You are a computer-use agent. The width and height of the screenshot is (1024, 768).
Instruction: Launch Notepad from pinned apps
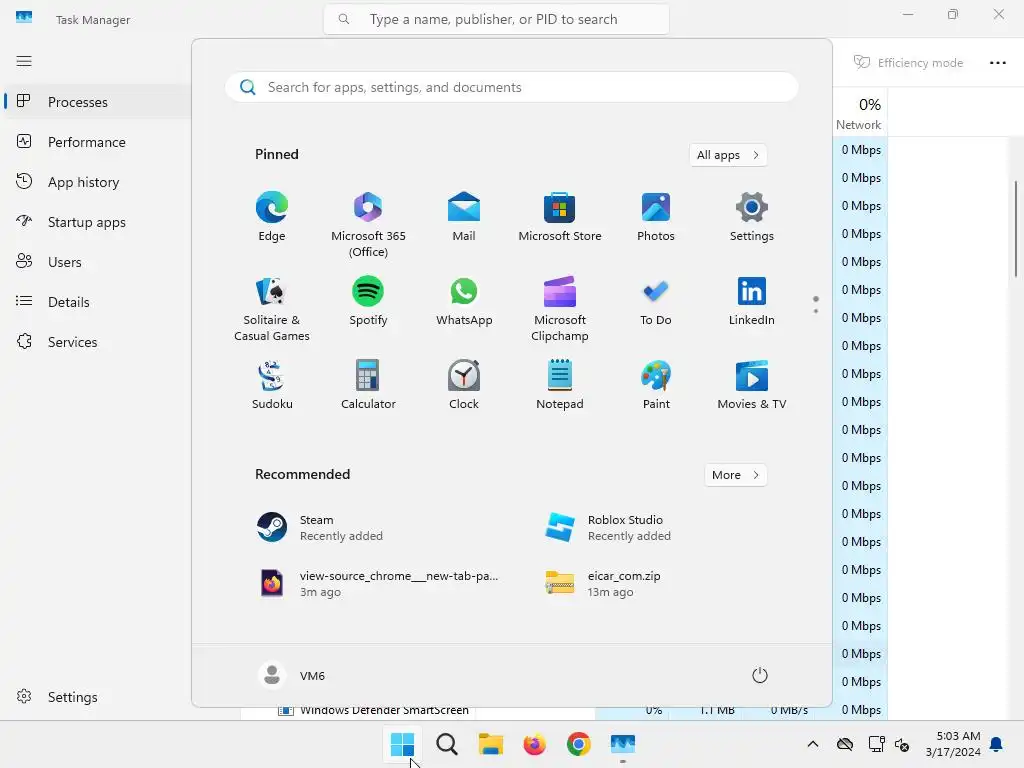560,385
